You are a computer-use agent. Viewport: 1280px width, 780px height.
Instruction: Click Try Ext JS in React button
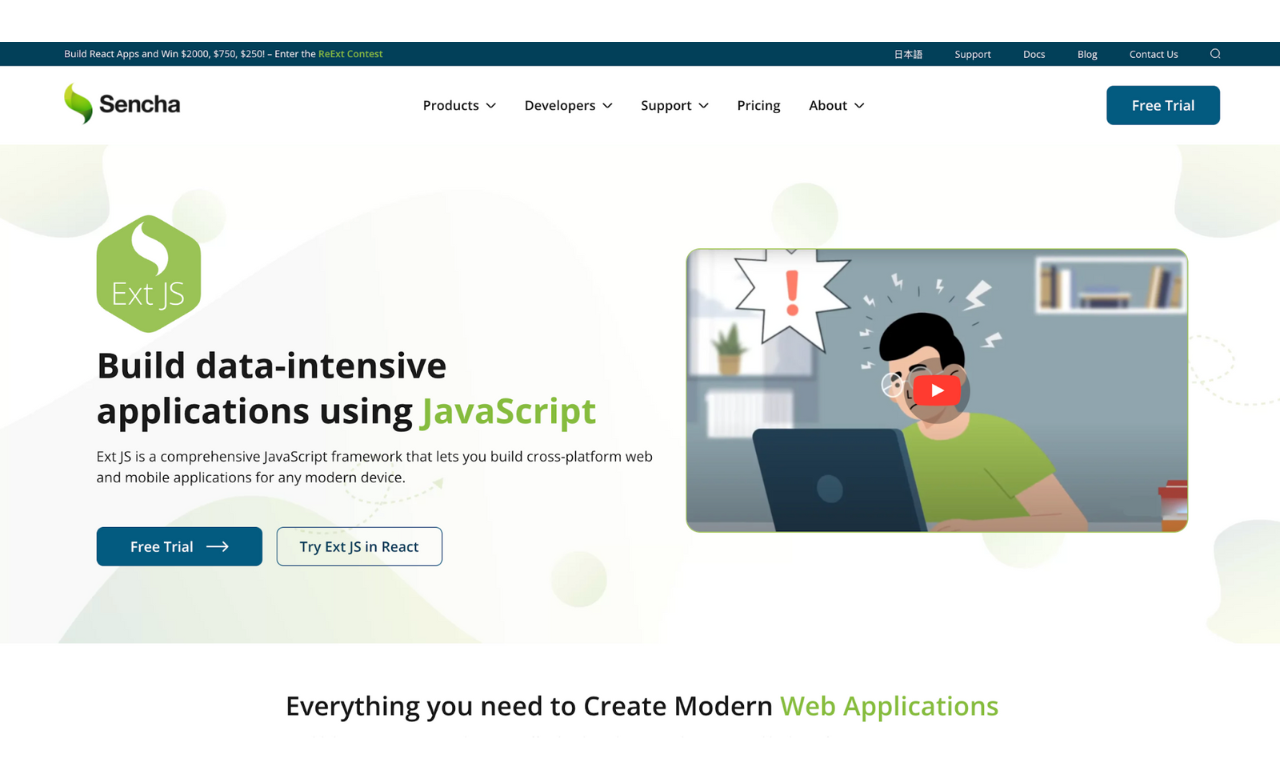coord(359,546)
